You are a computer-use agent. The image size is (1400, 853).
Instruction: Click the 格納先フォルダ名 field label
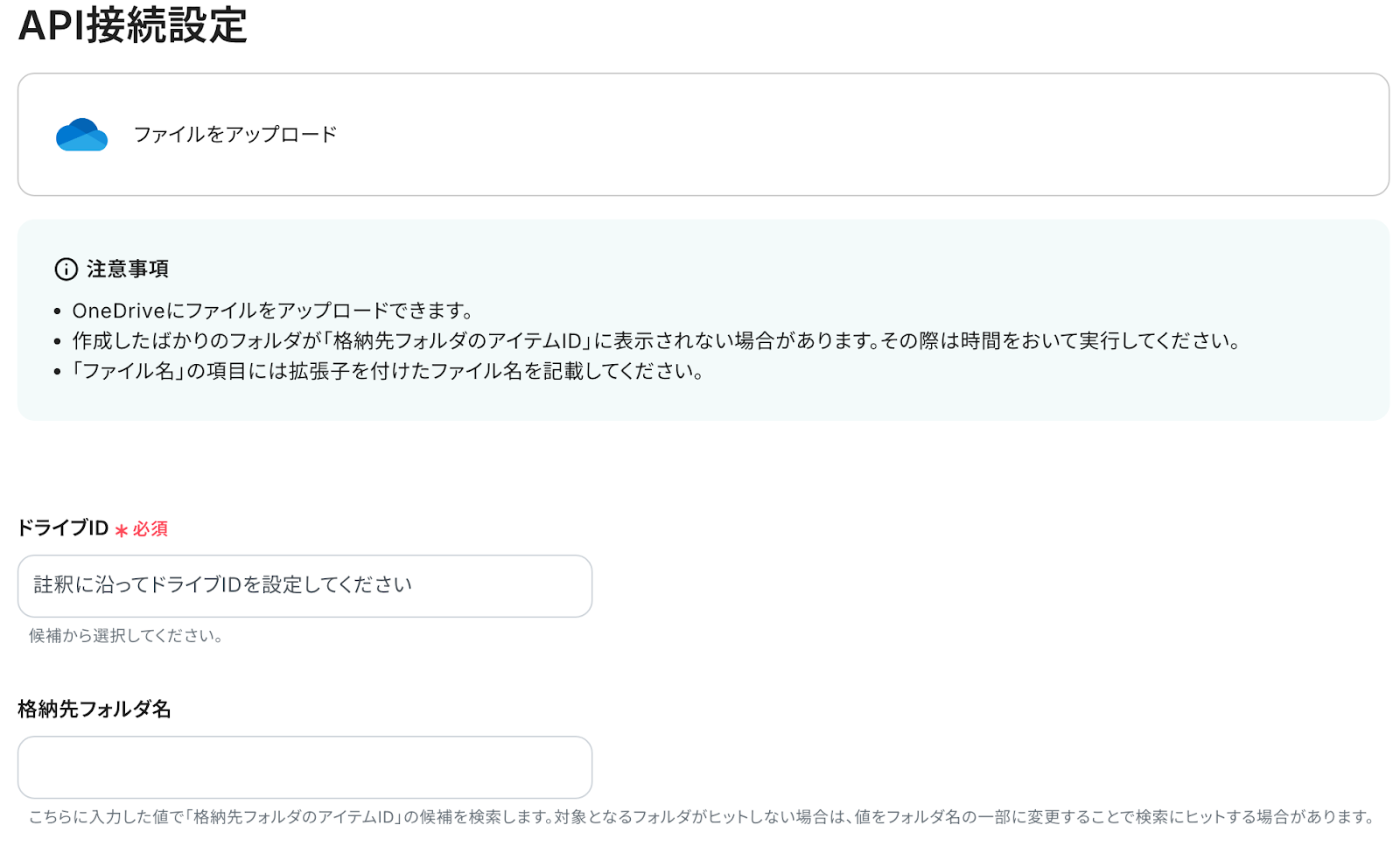(94, 710)
